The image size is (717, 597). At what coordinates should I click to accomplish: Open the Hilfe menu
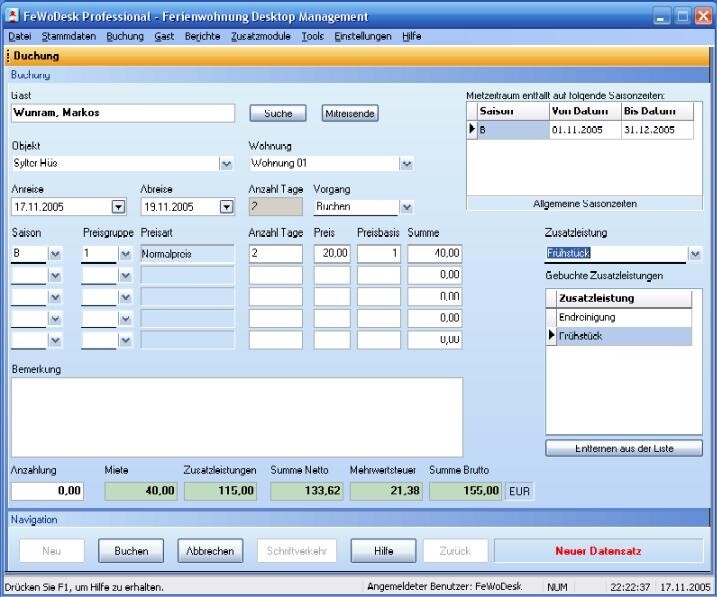click(x=412, y=37)
